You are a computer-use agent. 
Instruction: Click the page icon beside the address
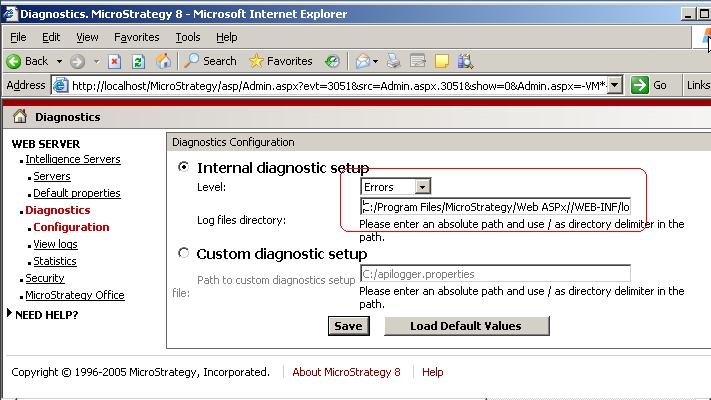[61, 85]
